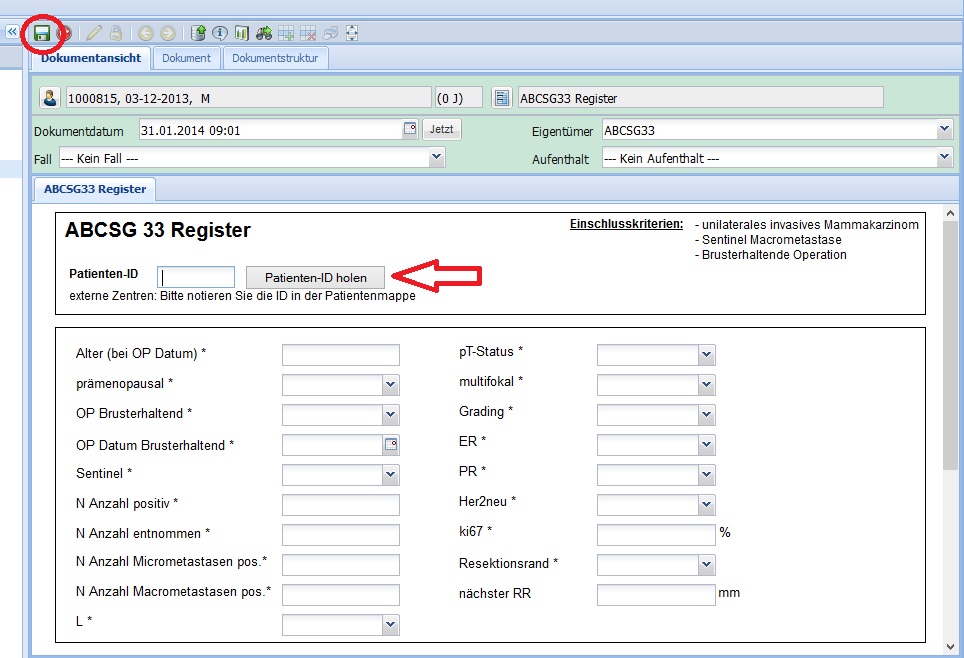Click the document form icon before ABCSG33 Register
964x658 pixels.
[502, 98]
